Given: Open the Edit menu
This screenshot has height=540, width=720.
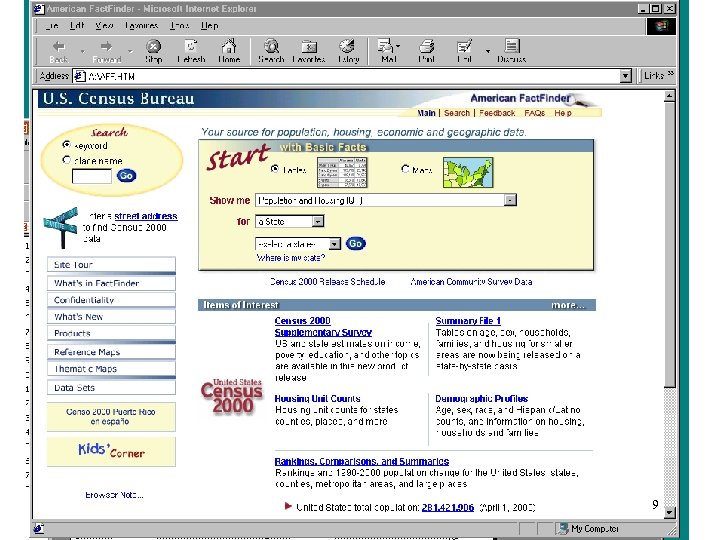Looking at the screenshot, I should 77,26.
